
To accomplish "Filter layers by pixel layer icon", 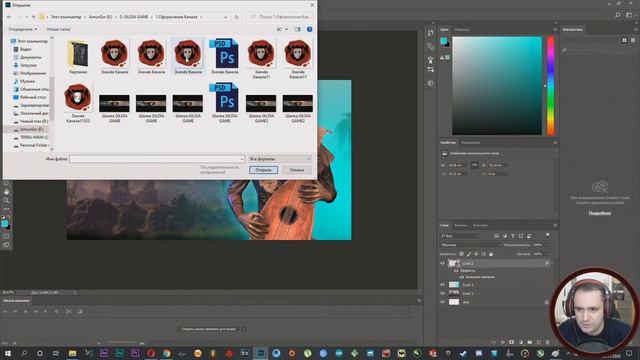I will (x=496, y=236).
